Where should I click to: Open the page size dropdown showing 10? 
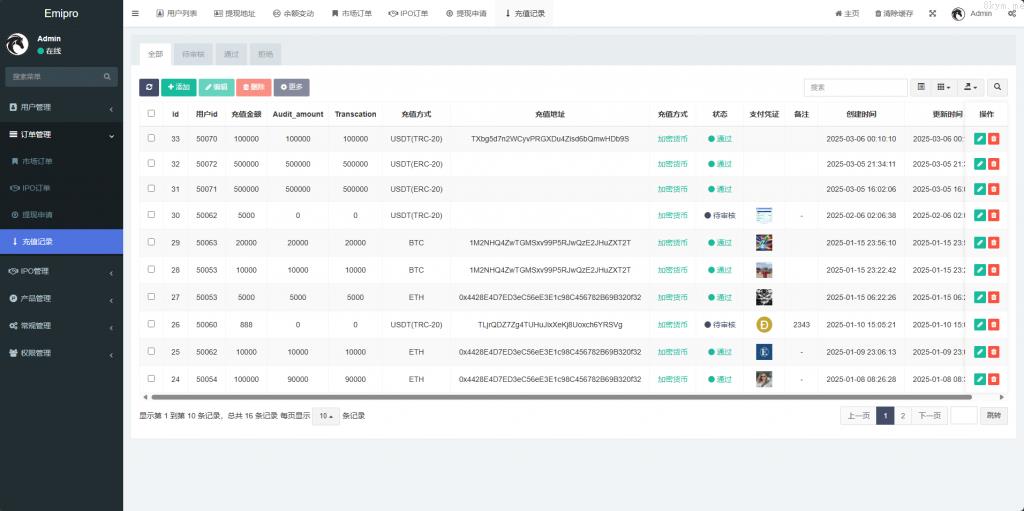click(x=325, y=416)
